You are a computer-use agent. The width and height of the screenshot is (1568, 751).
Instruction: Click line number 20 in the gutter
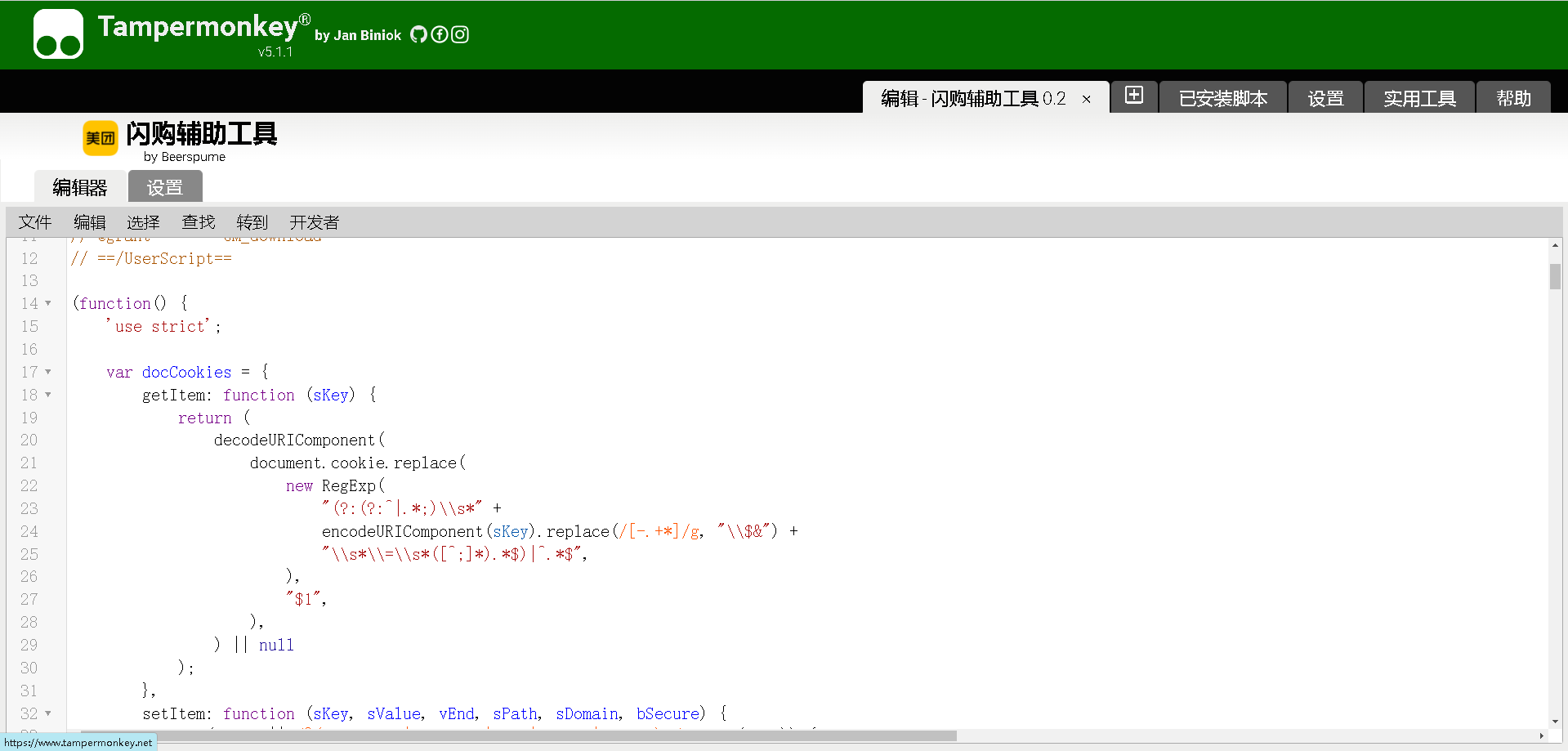pos(29,440)
